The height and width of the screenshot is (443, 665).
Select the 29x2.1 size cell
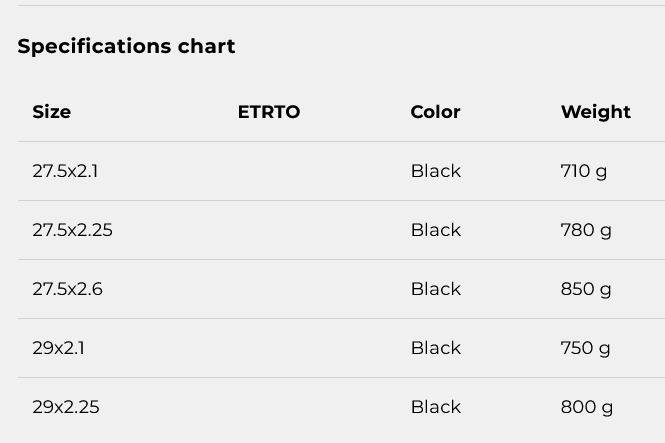(x=59, y=348)
